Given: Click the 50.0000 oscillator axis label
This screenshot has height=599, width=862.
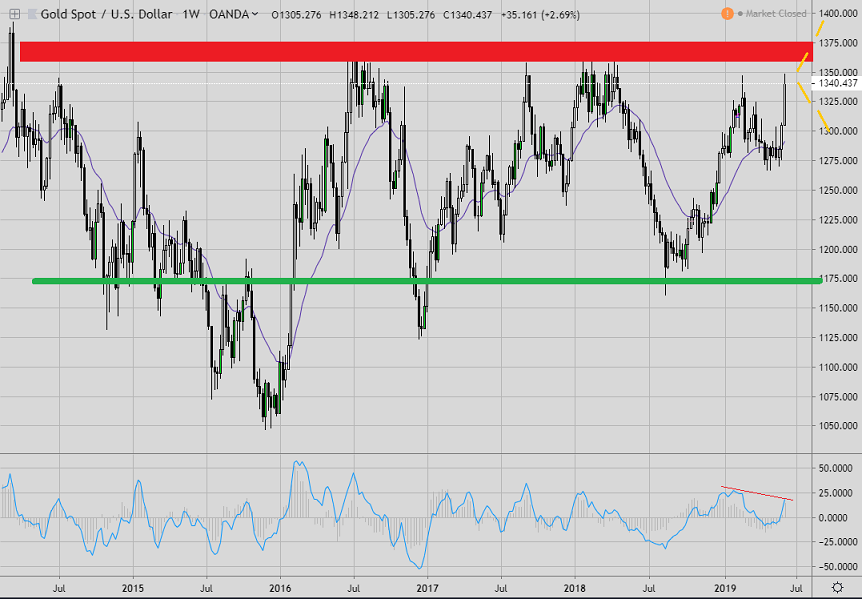Looking at the screenshot, I should (x=836, y=469).
